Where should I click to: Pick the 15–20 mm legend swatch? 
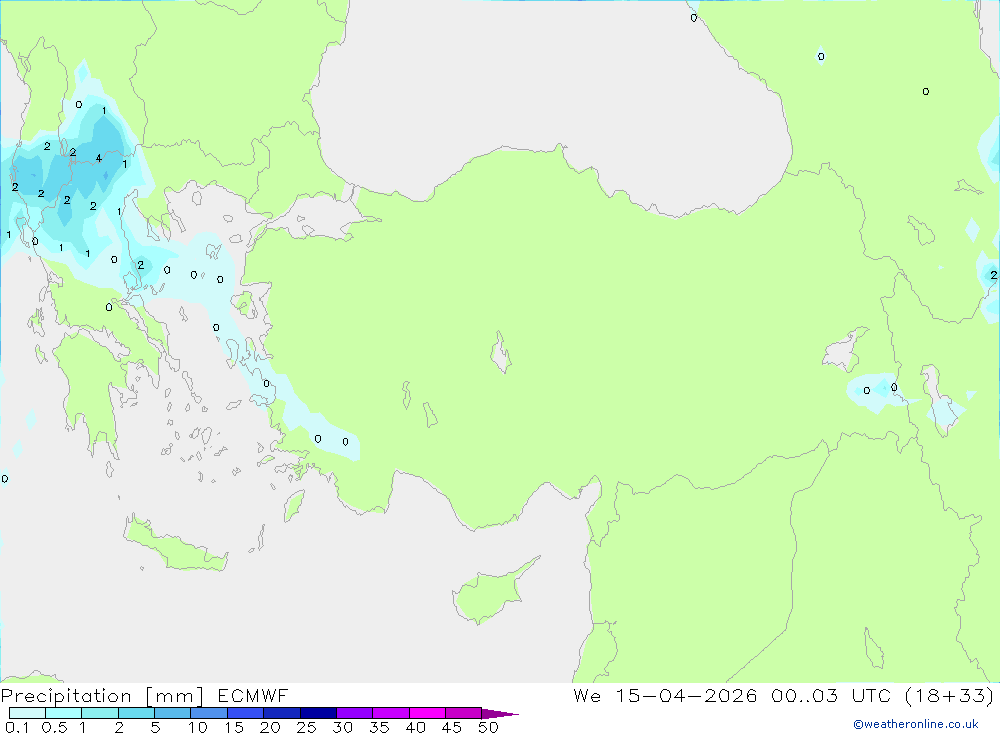click(246, 713)
